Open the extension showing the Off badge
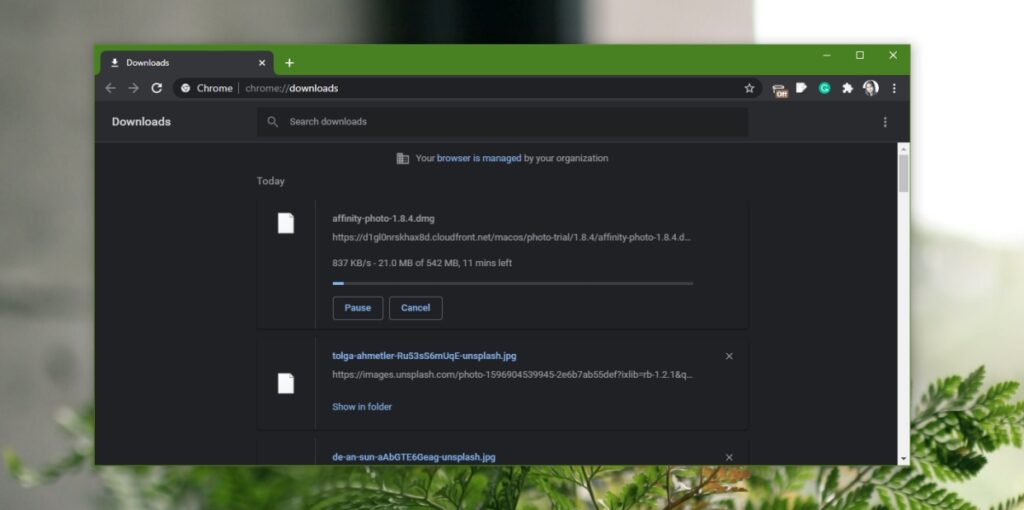This screenshot has width=1024, height=510. [780, 89]
